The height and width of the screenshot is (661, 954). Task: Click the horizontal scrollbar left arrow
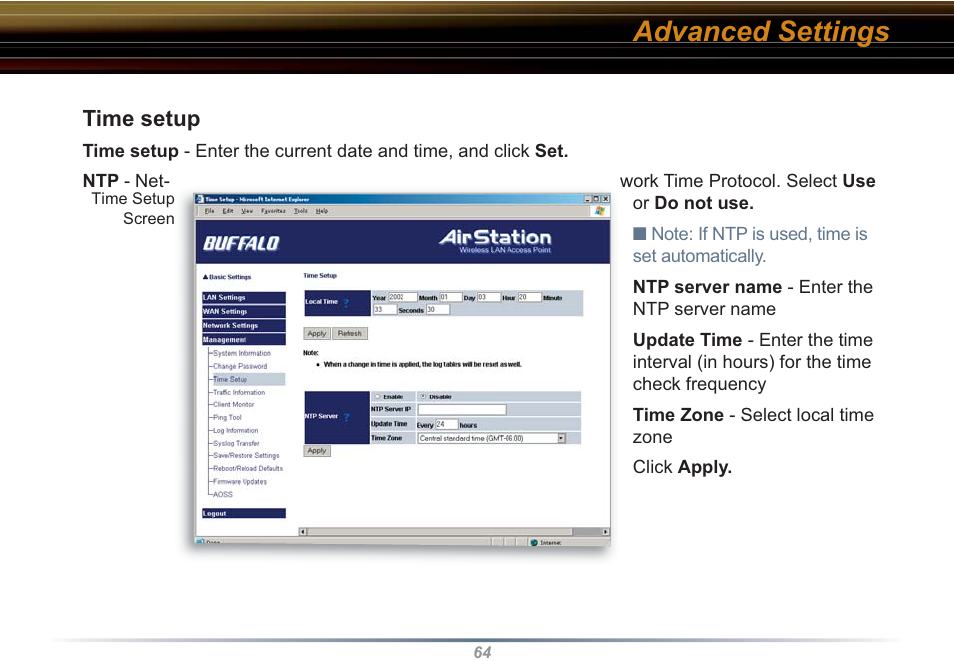[x=302, y=532]
